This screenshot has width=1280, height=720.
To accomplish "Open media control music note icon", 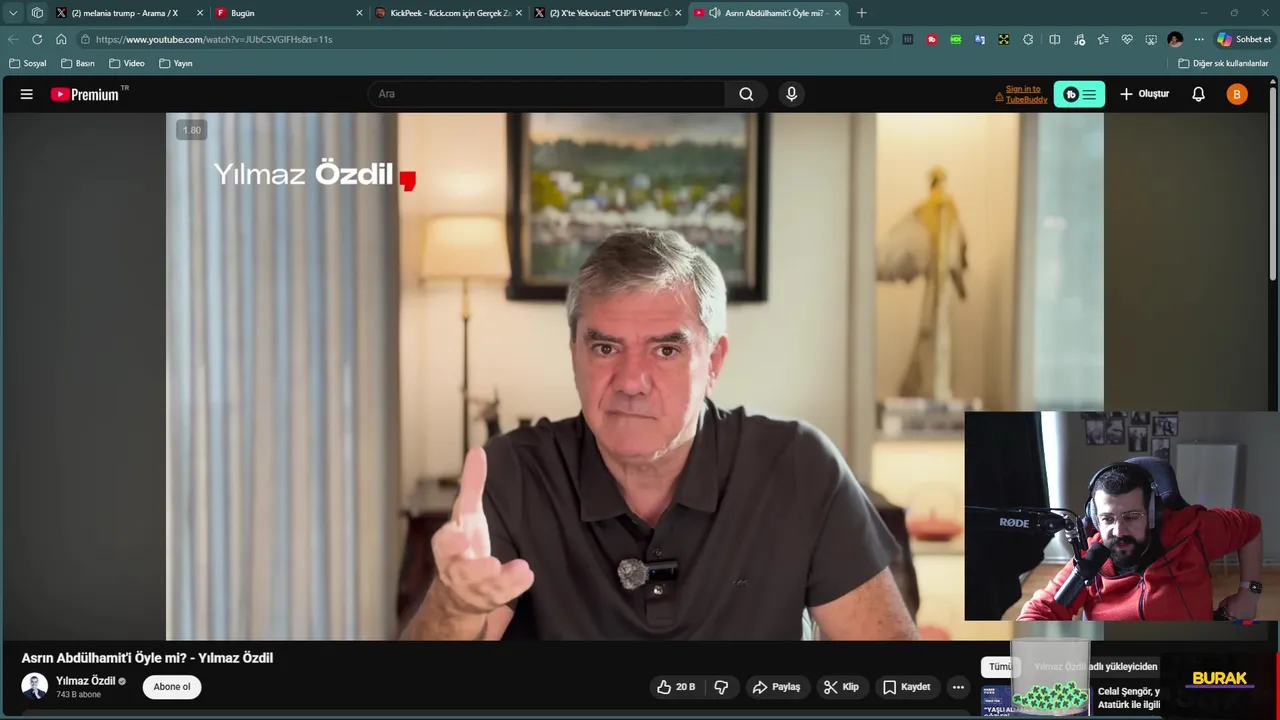I will [x=1079, y=39].
